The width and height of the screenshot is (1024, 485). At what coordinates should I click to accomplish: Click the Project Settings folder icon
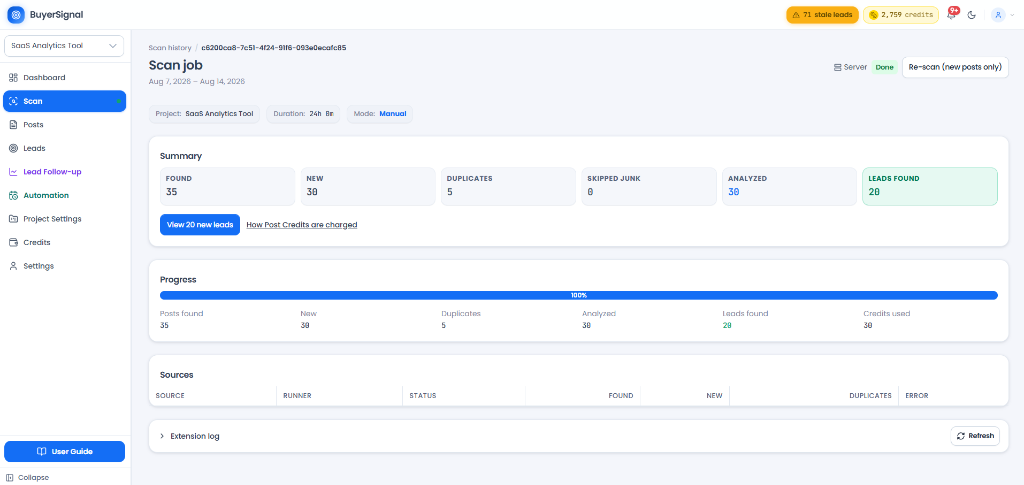point(13,219)
